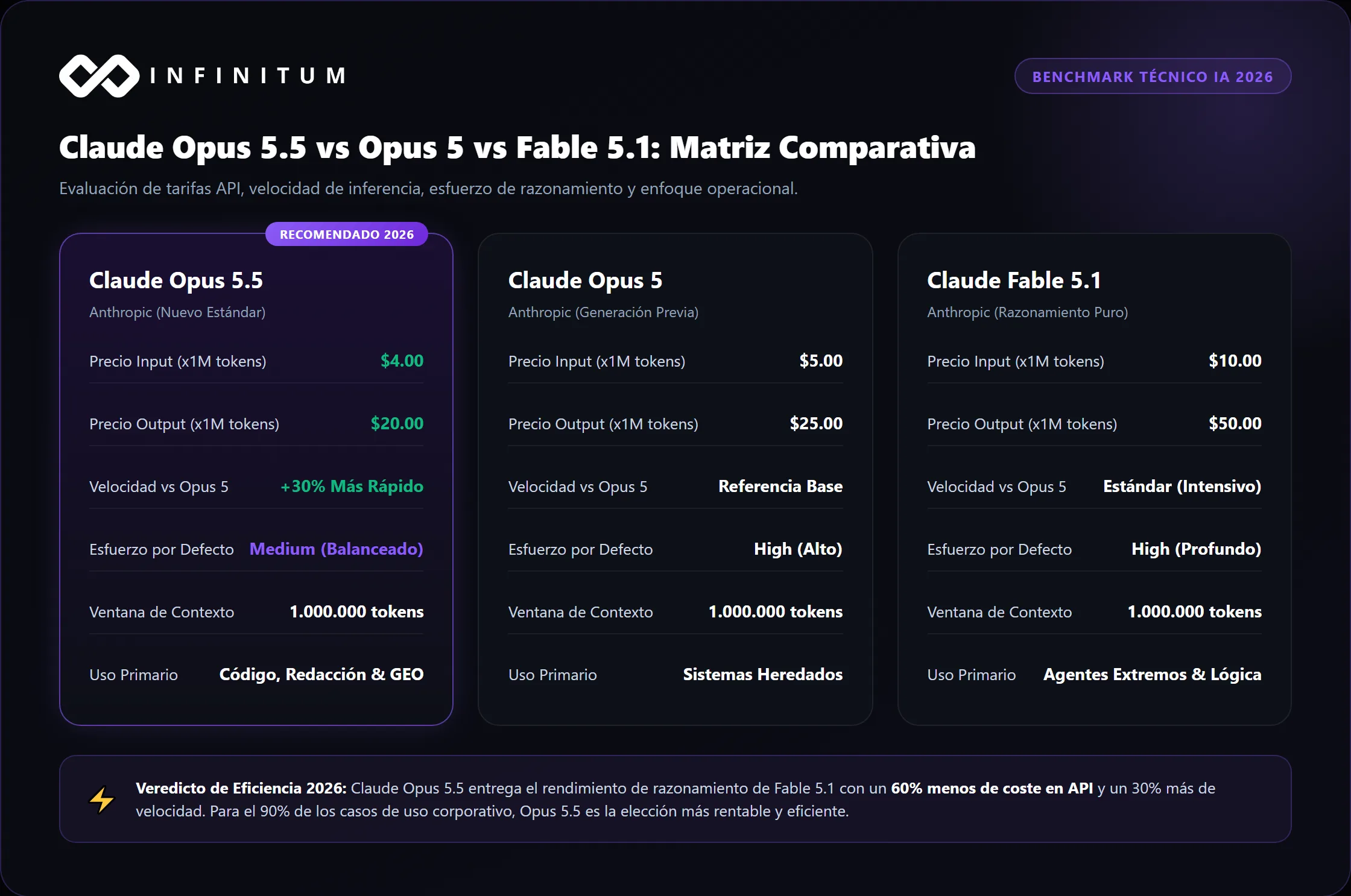Click Precio Output label in Opus 5 card
The image size is (1351, 896).
tap(603, 424)
